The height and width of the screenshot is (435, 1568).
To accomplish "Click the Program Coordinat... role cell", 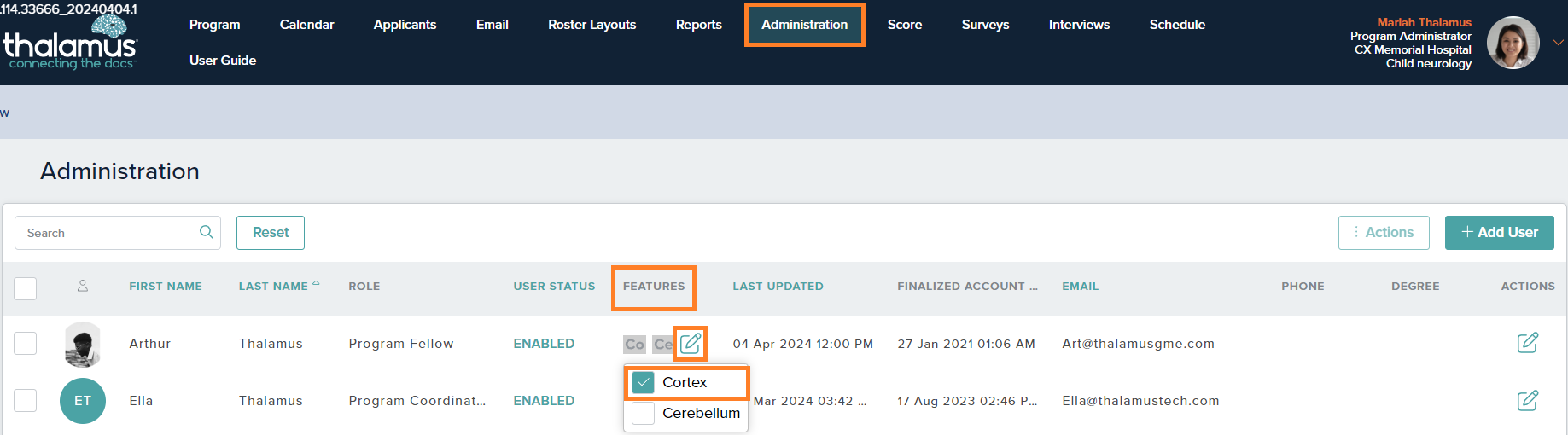I will 417,401.
